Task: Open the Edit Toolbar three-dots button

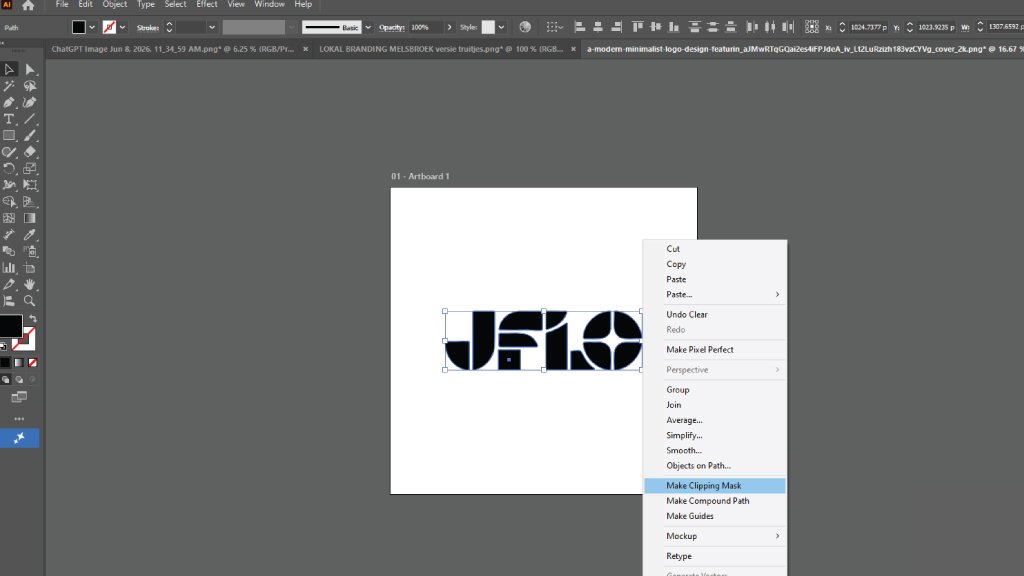Action: (19, 419)
